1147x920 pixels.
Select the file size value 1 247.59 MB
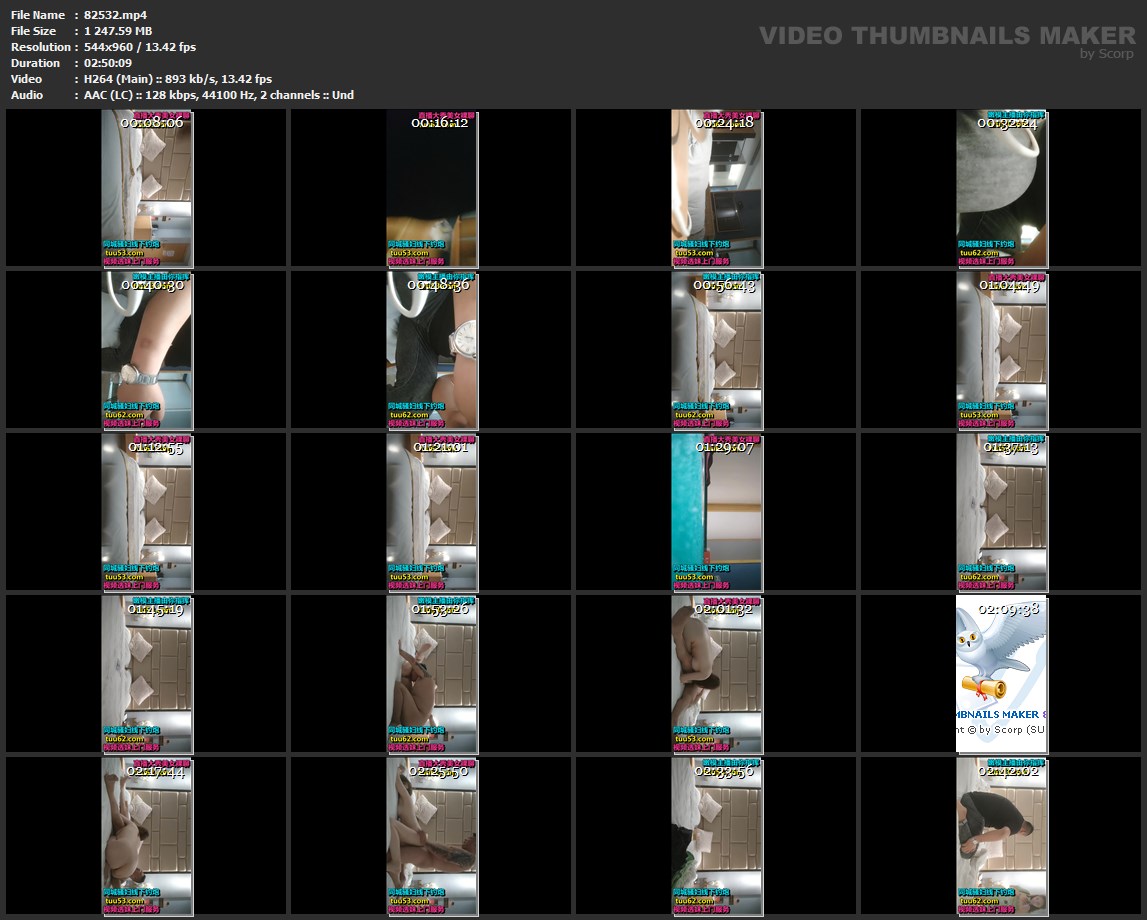tap(118, 31)
